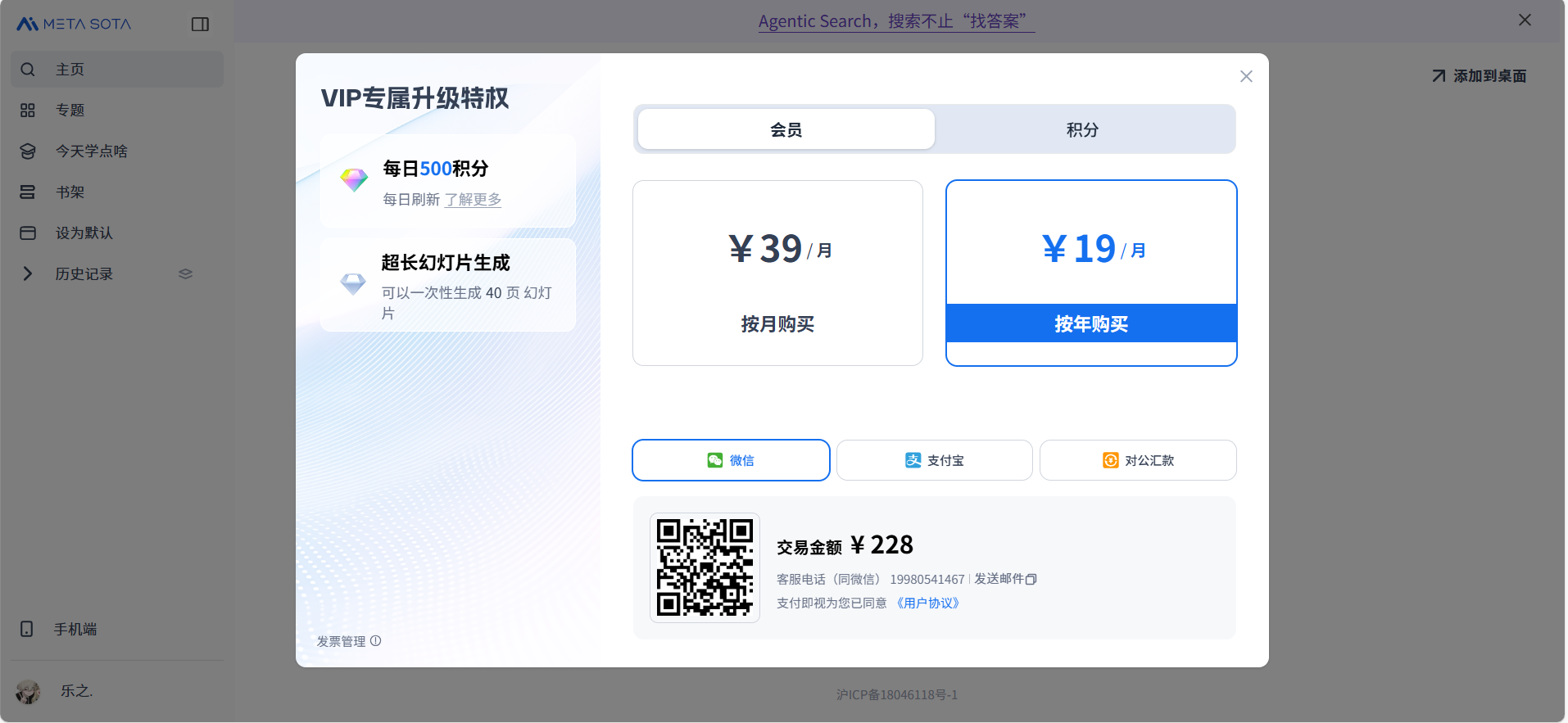This screenshot has width=1568, height=723.
Task: Open 发票管理 invoice management
Action: (342, 641)
